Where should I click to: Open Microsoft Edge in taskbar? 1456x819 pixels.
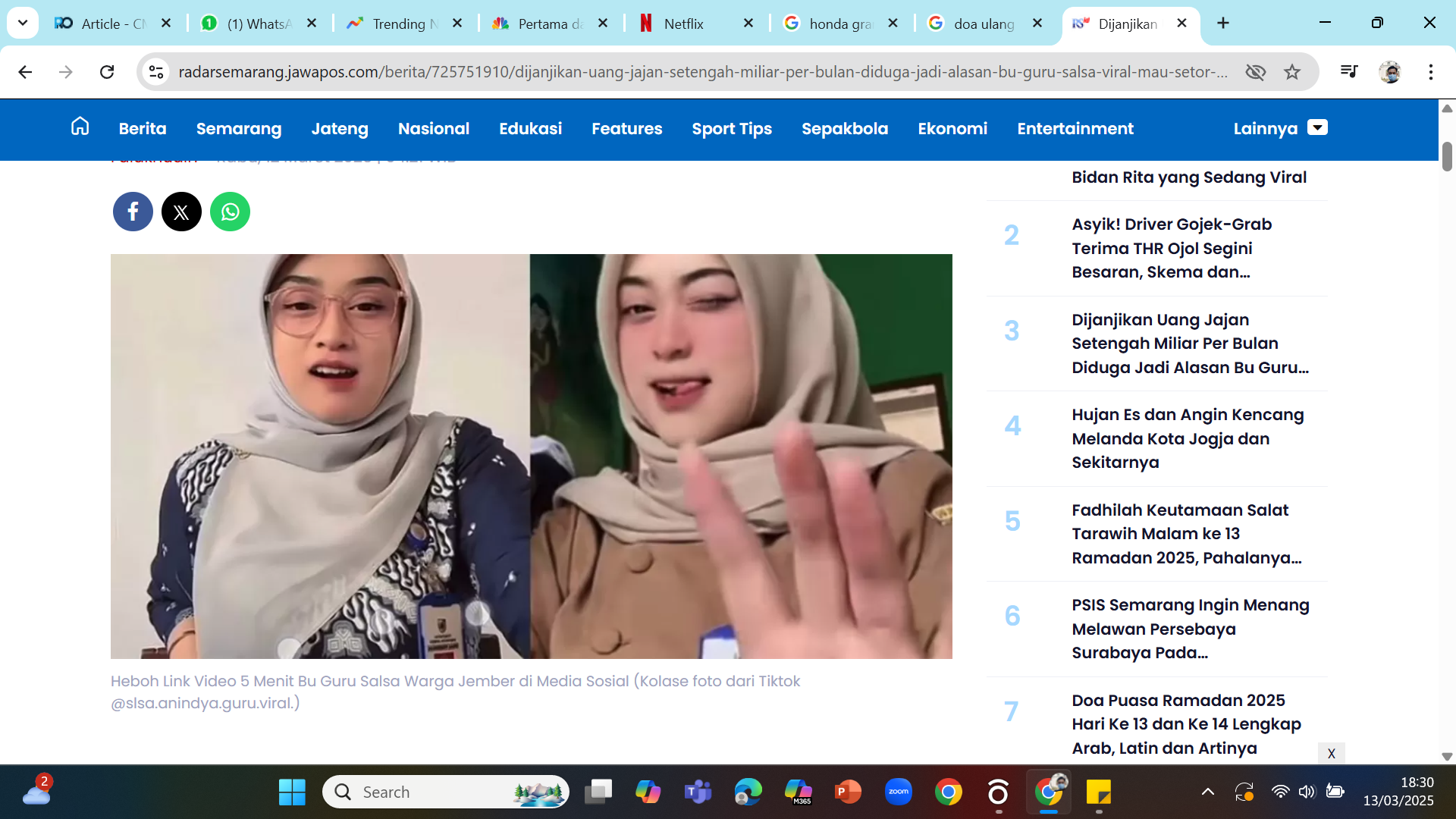pyautogui.click(x=748, y=792)
